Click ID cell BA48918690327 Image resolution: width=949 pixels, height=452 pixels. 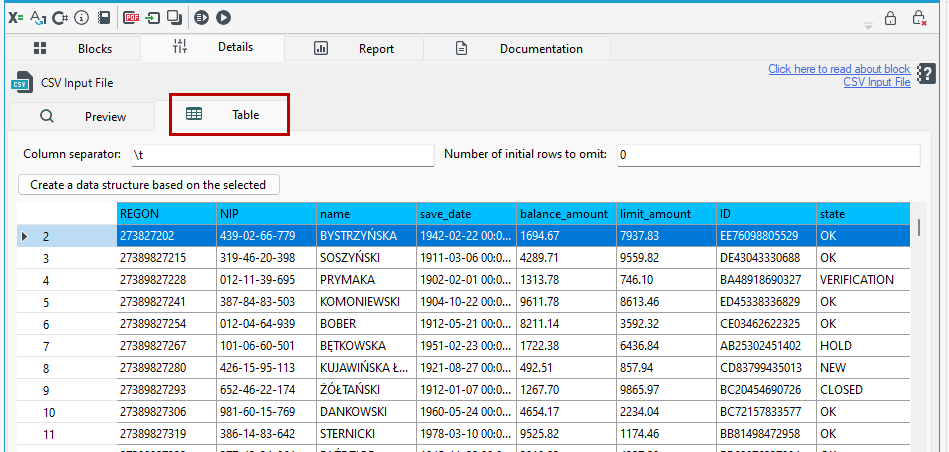pyautogui.click(x=766, y=280)
